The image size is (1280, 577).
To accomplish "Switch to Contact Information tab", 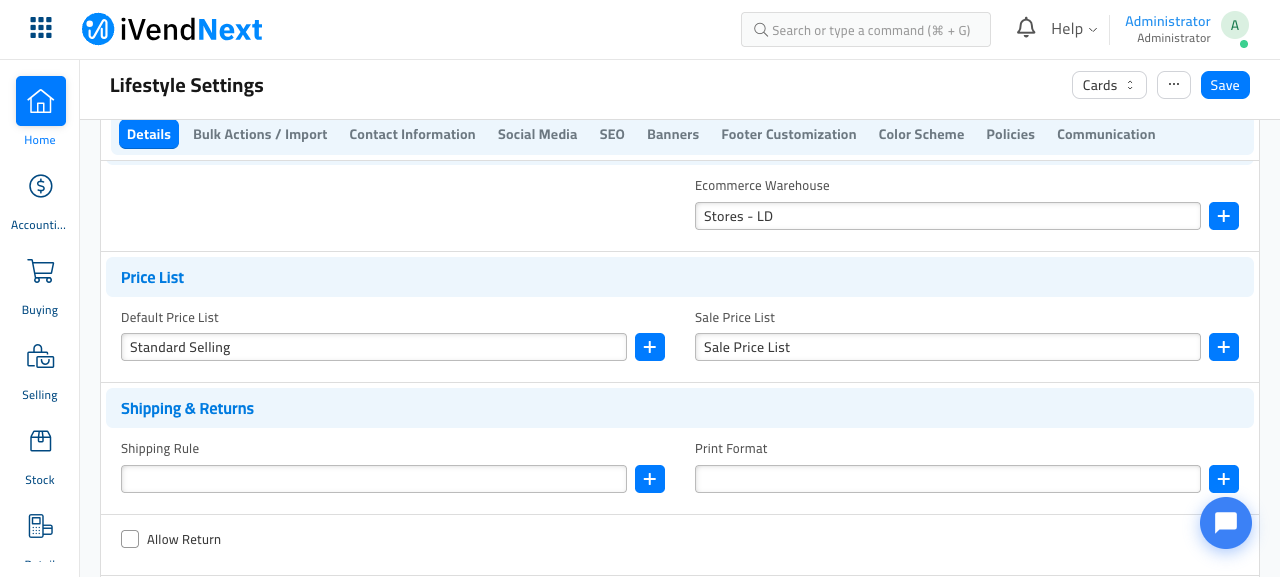I will pos(412,134).
